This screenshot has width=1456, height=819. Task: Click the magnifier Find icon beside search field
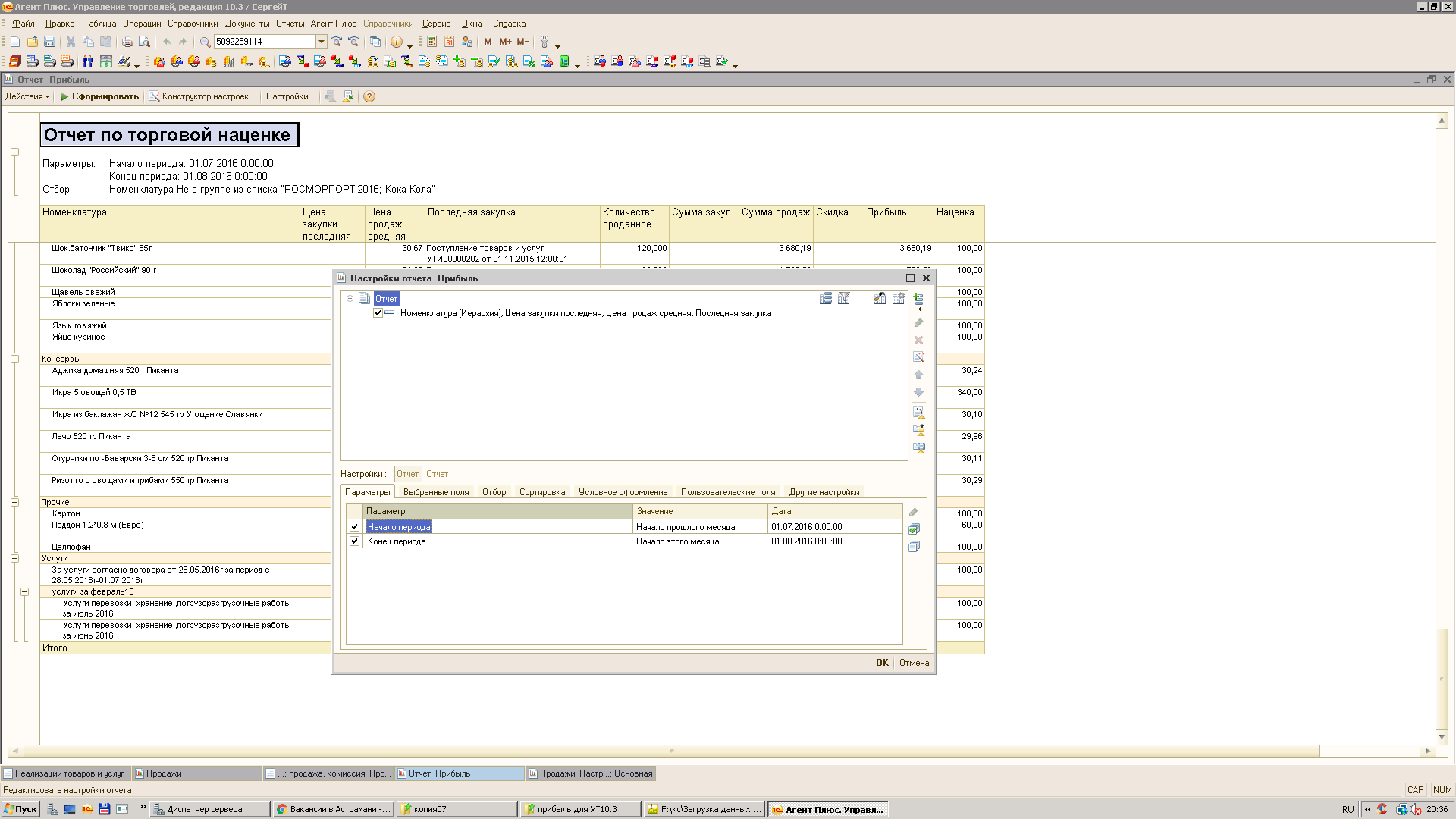pyautogui.click(x=205, y=42)
